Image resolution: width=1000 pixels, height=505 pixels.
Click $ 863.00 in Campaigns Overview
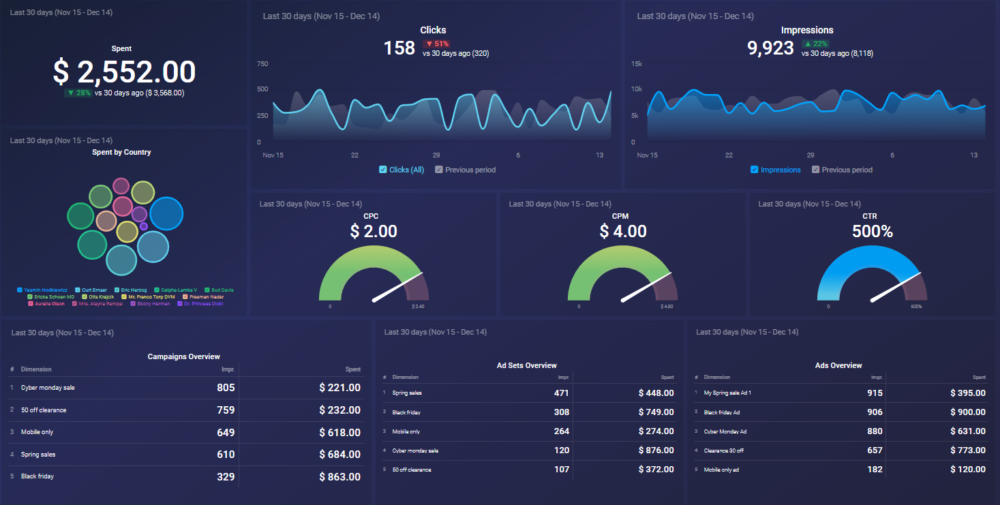pyautogui.click(x=340, y=476)
